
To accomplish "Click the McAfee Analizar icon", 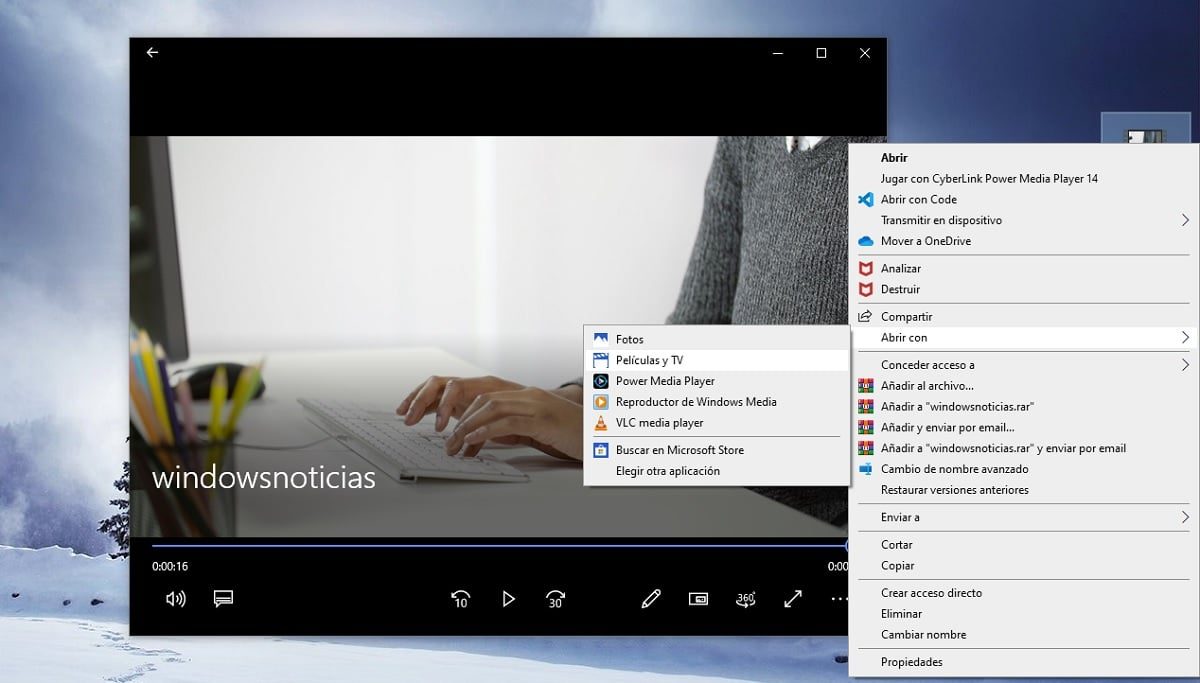I will 866,268.
